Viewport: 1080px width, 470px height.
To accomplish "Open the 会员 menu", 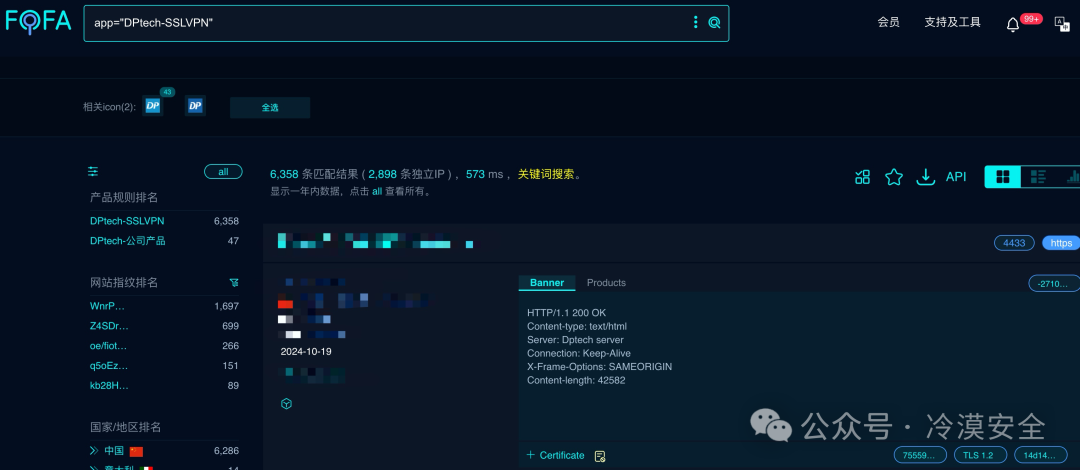I will click(x=889, y=23).
